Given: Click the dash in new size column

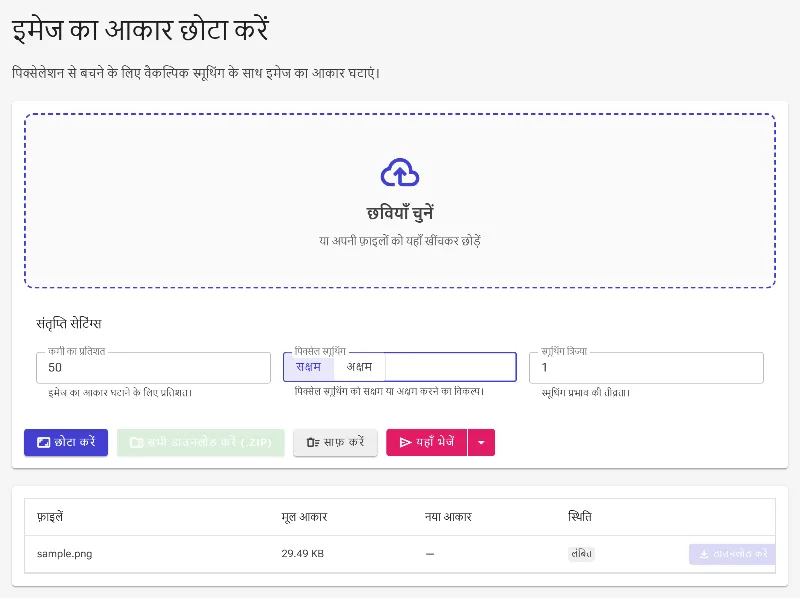Looking at the screenshot, I should click(430, 554).
